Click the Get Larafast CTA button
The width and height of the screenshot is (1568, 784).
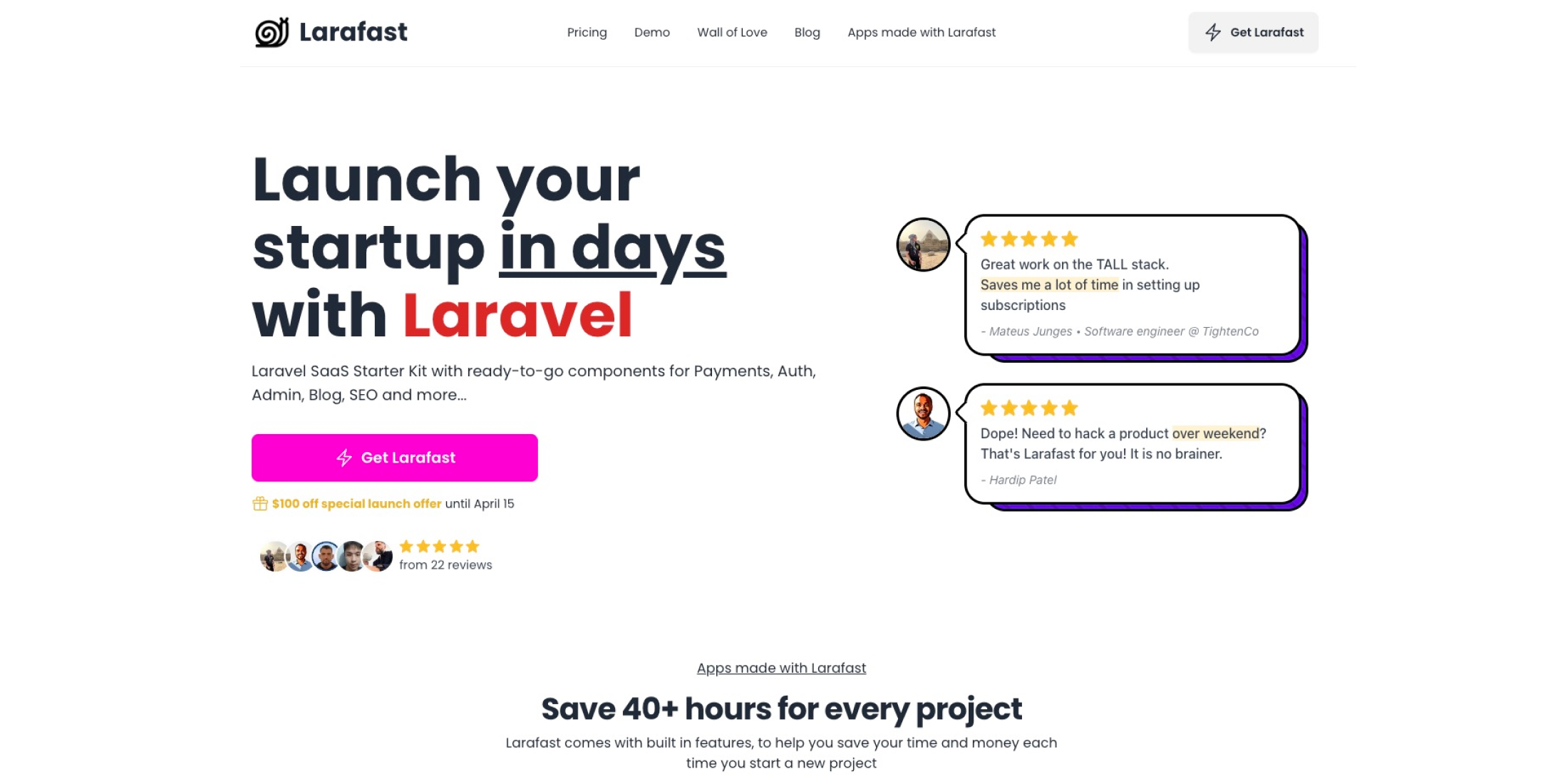pos(395,457)
